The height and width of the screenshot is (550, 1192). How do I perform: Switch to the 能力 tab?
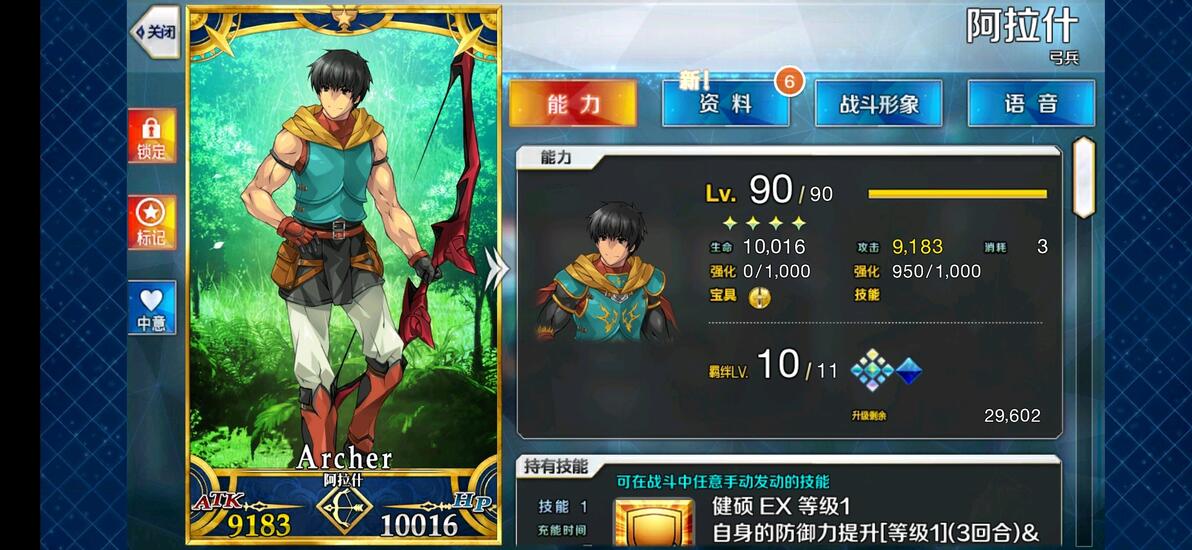(x=573, y=103)
